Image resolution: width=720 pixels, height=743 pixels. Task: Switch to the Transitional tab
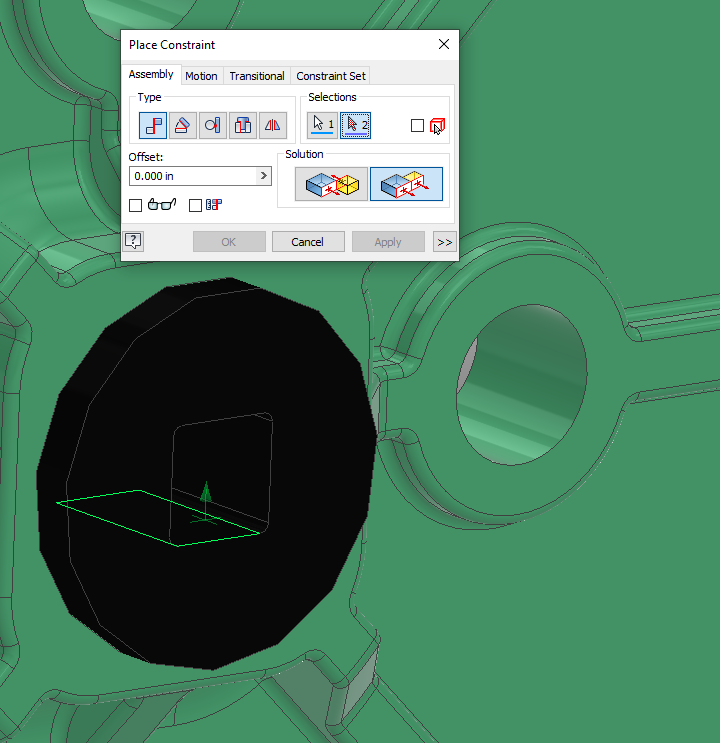(257, 76)
